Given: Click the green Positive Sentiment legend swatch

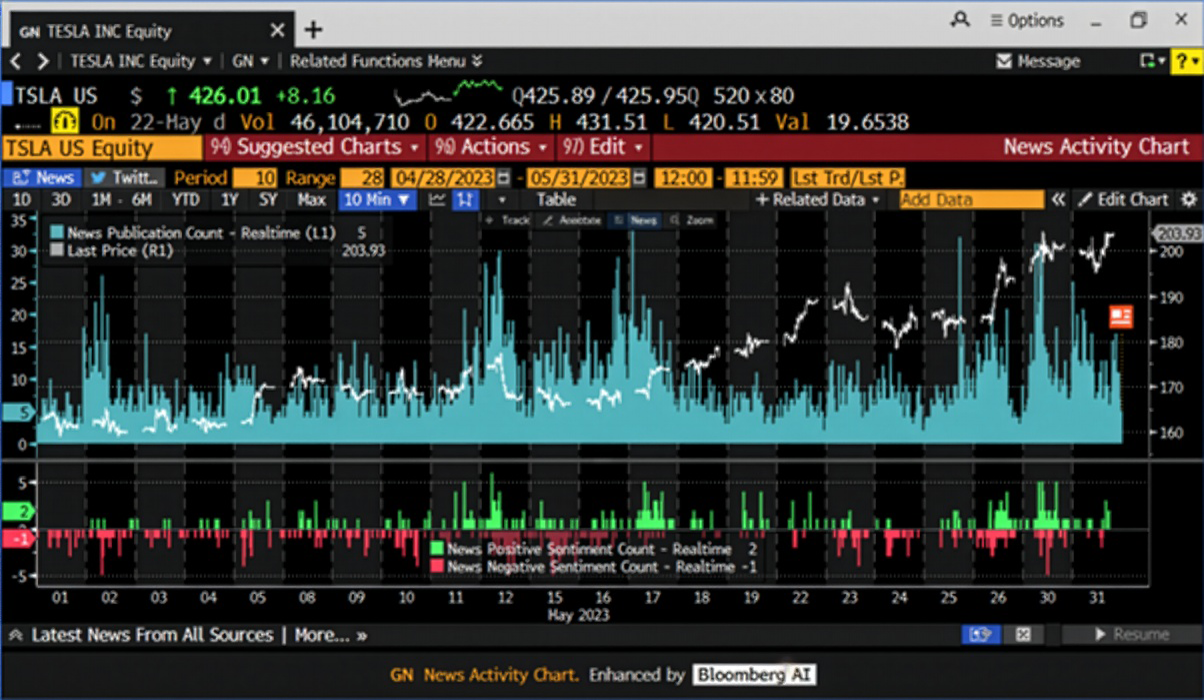Looking at the screenshot, I should point(437,549).
